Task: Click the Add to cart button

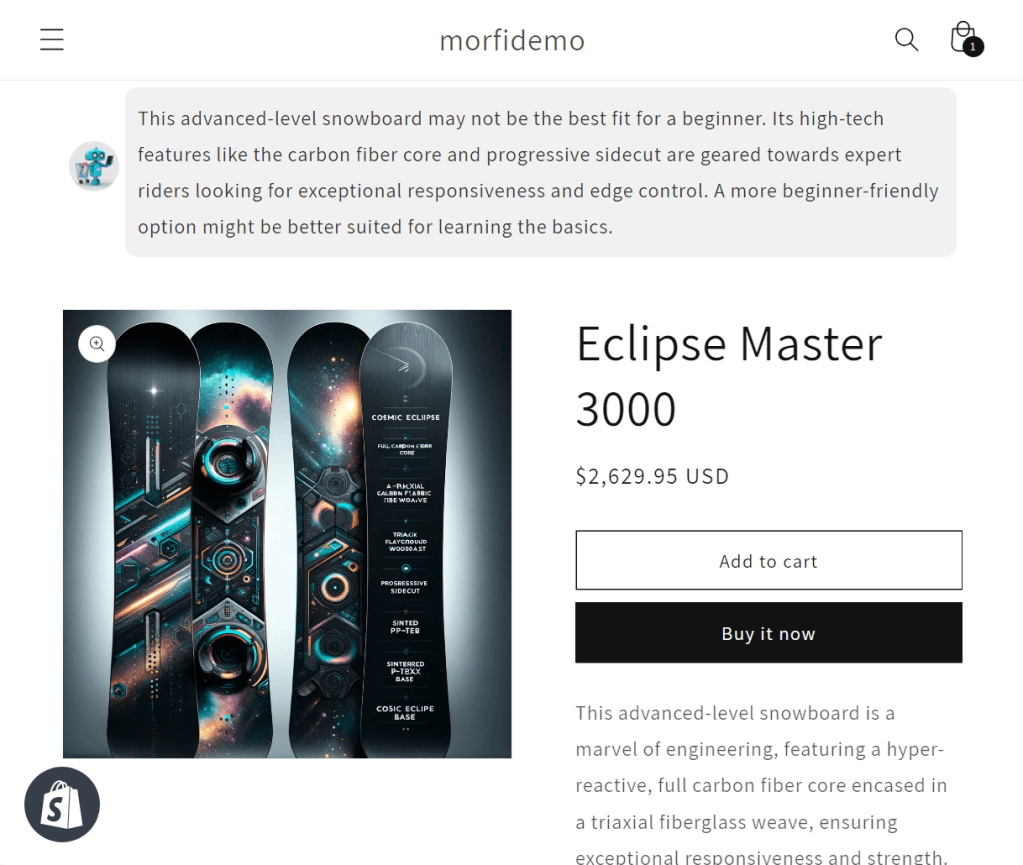Action: coord(768,560)
